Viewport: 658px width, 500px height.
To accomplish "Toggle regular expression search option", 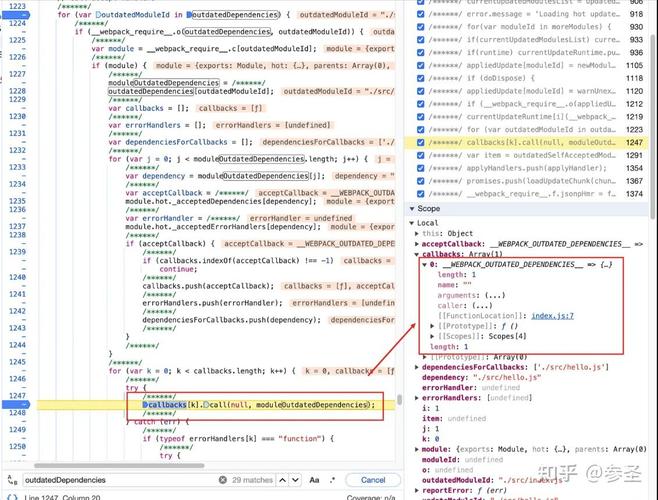I will [x=333, y=480].
